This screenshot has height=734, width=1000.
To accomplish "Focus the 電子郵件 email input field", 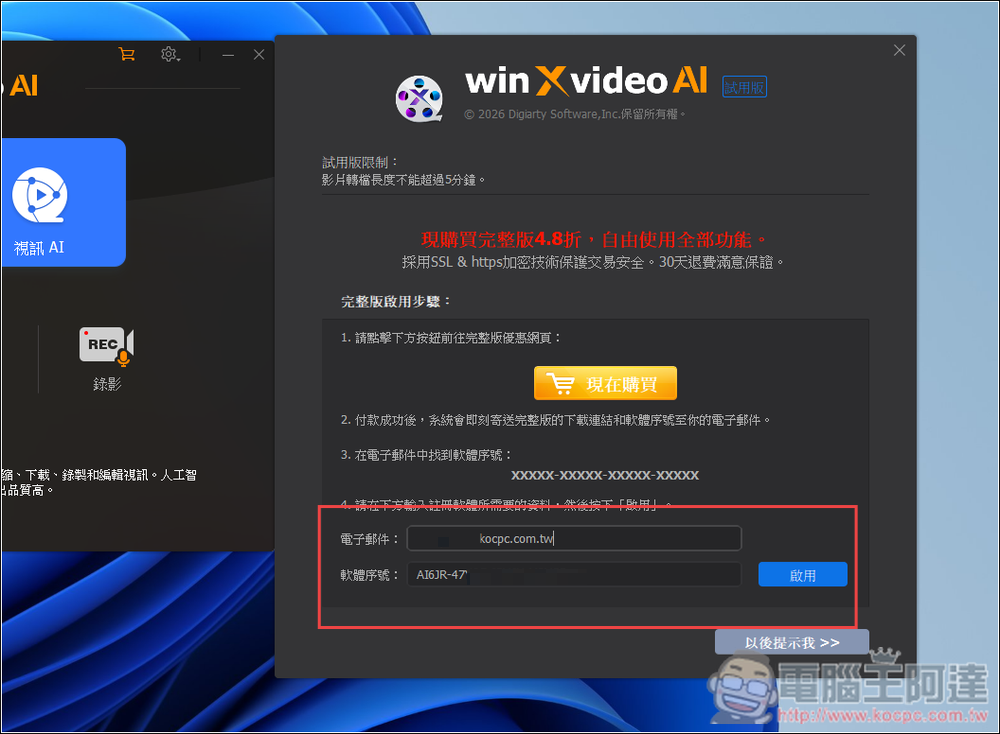I will tap(574, 538).
